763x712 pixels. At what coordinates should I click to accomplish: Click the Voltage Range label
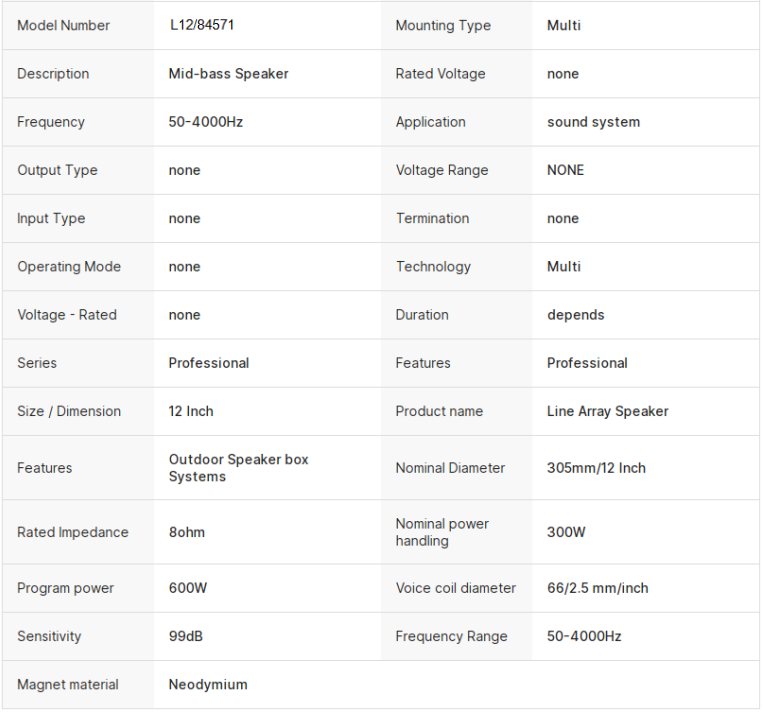tap(442, 170)
